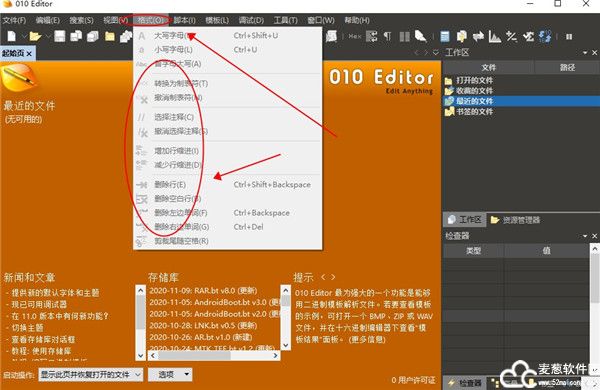The image size is (600, 390).
Task: Click the Save floppy disk icon
Action: [x=59, y=36]
